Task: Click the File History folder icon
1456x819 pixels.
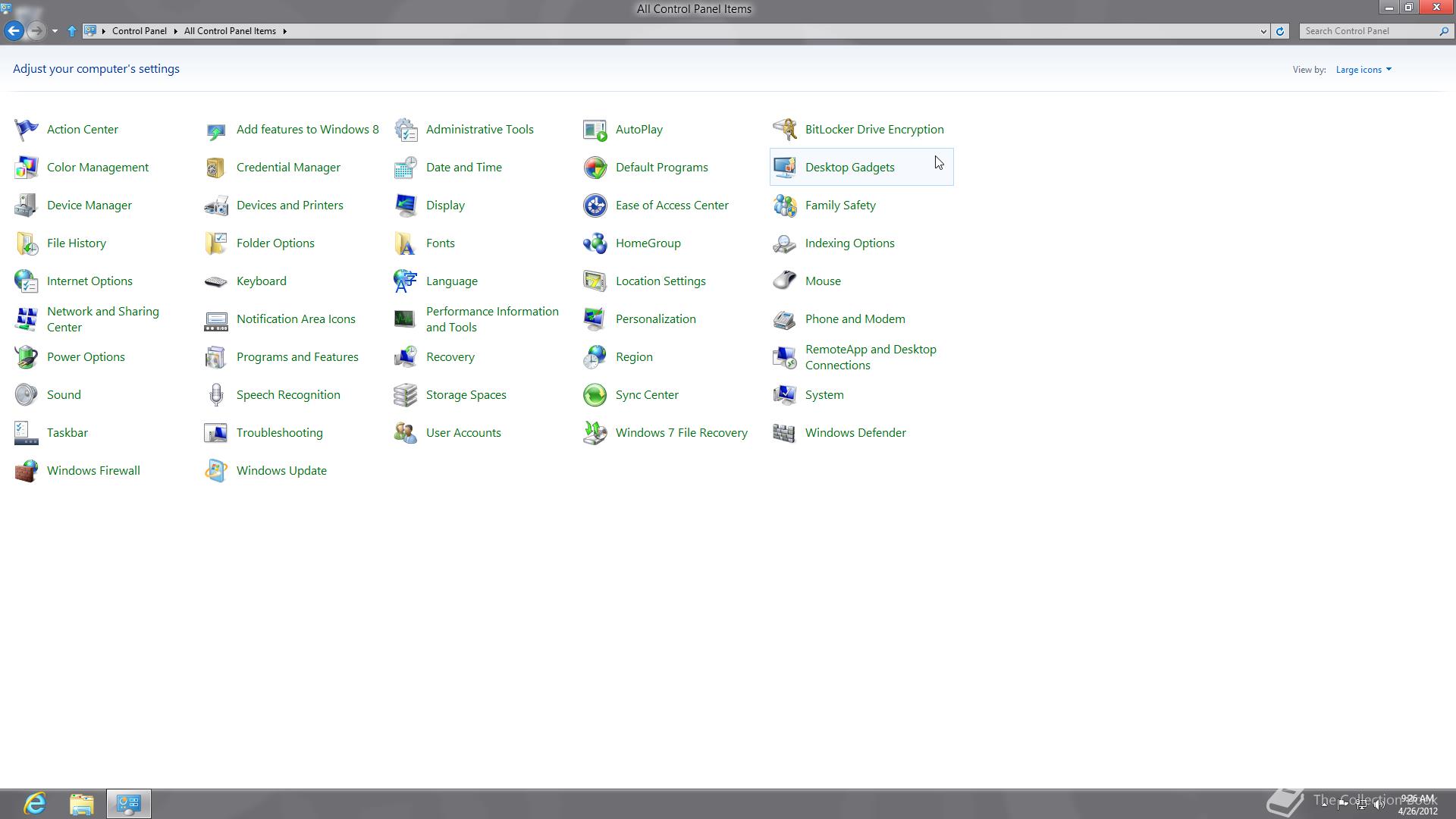Action: pos(27,243)
